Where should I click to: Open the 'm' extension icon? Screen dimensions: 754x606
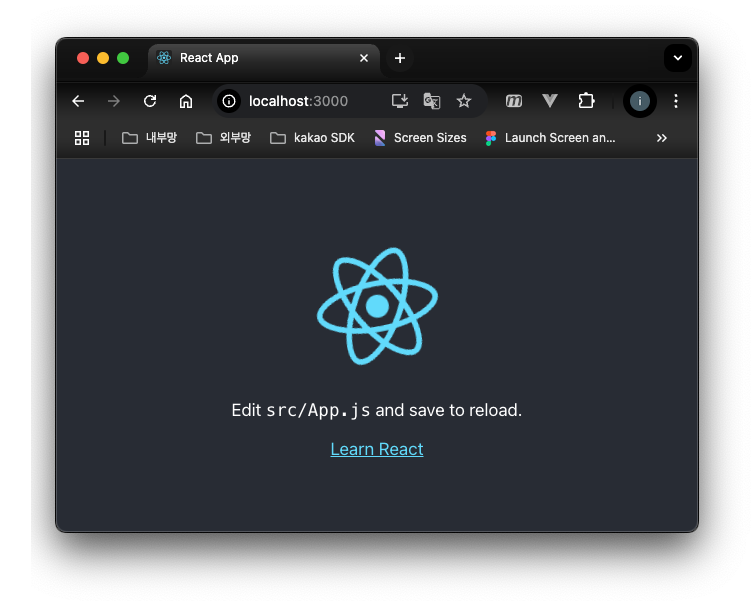point(514,101)
